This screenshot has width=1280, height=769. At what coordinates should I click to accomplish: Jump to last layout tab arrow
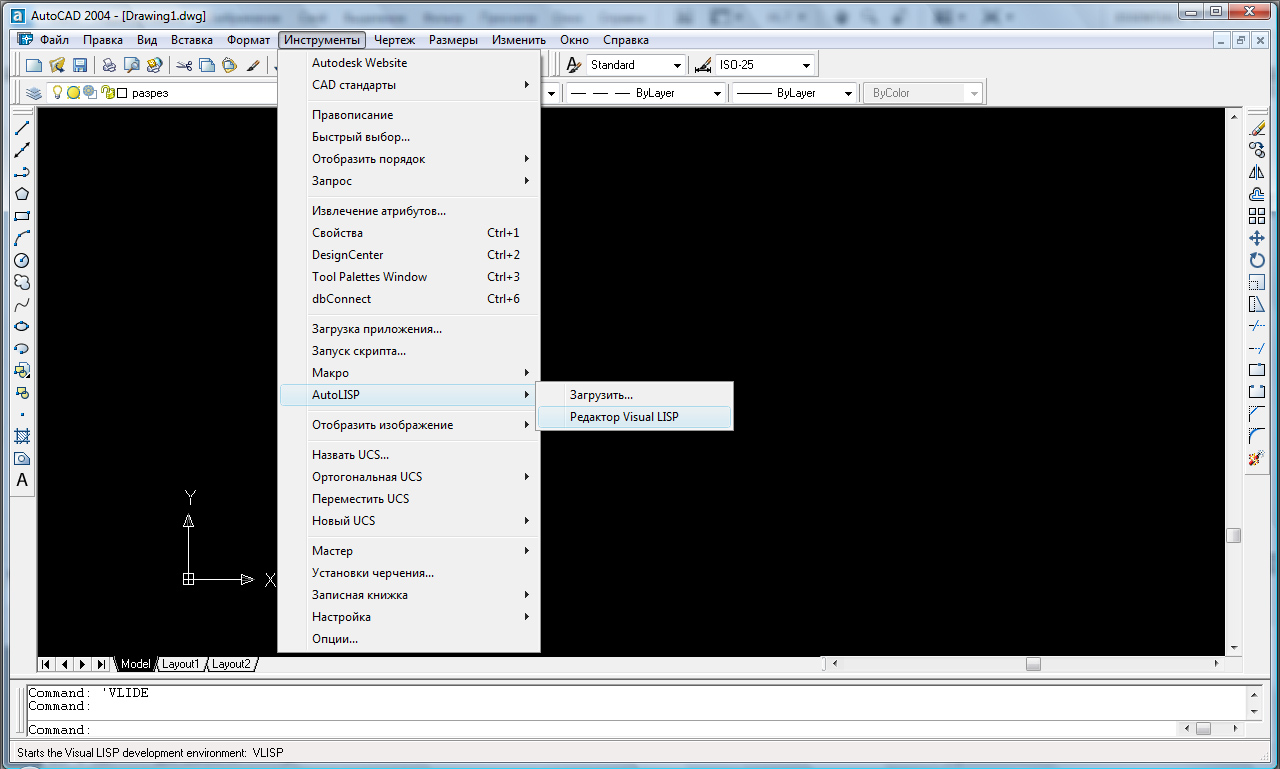point(101,664)
